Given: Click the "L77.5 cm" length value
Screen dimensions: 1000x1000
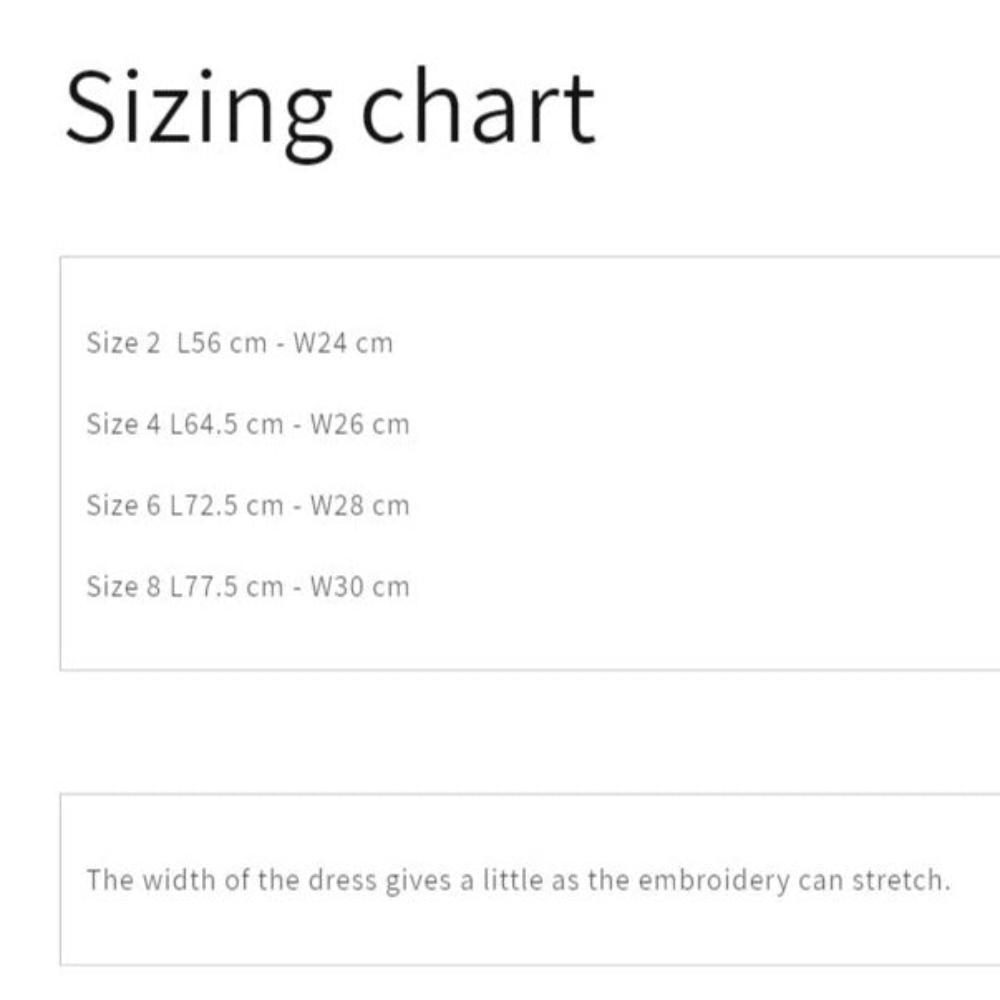Looking at the screenshot, I should point(227,587).
